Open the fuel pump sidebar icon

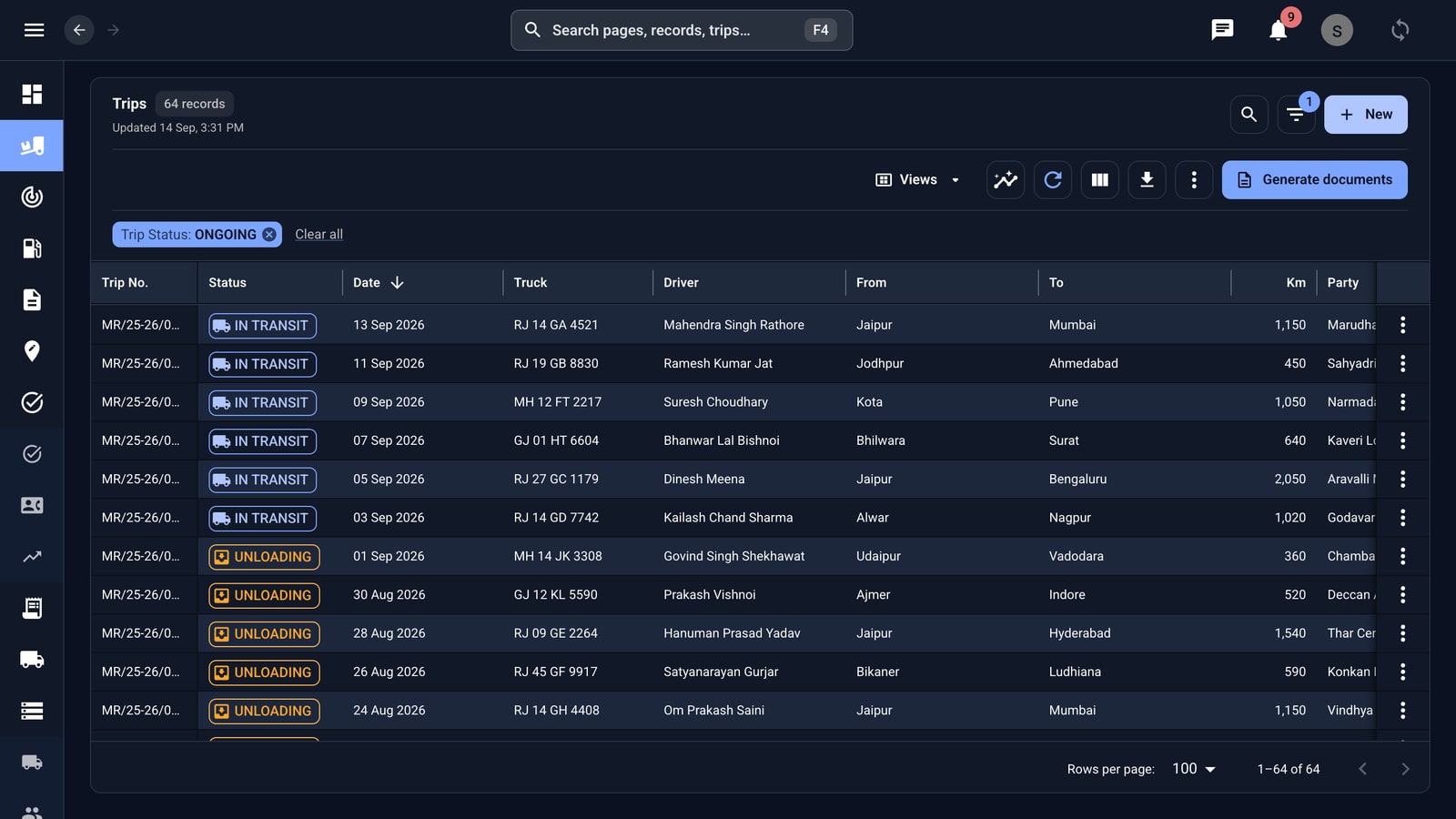coord(32,248)
